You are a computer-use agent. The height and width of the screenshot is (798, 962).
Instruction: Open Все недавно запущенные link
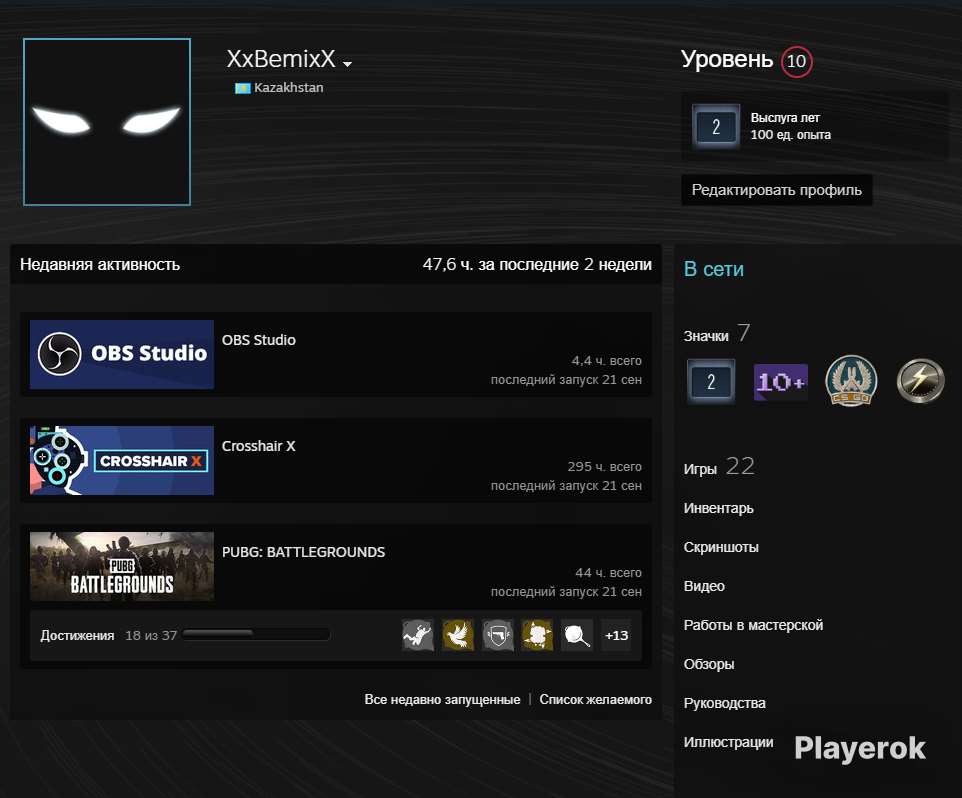pos(442,700)
